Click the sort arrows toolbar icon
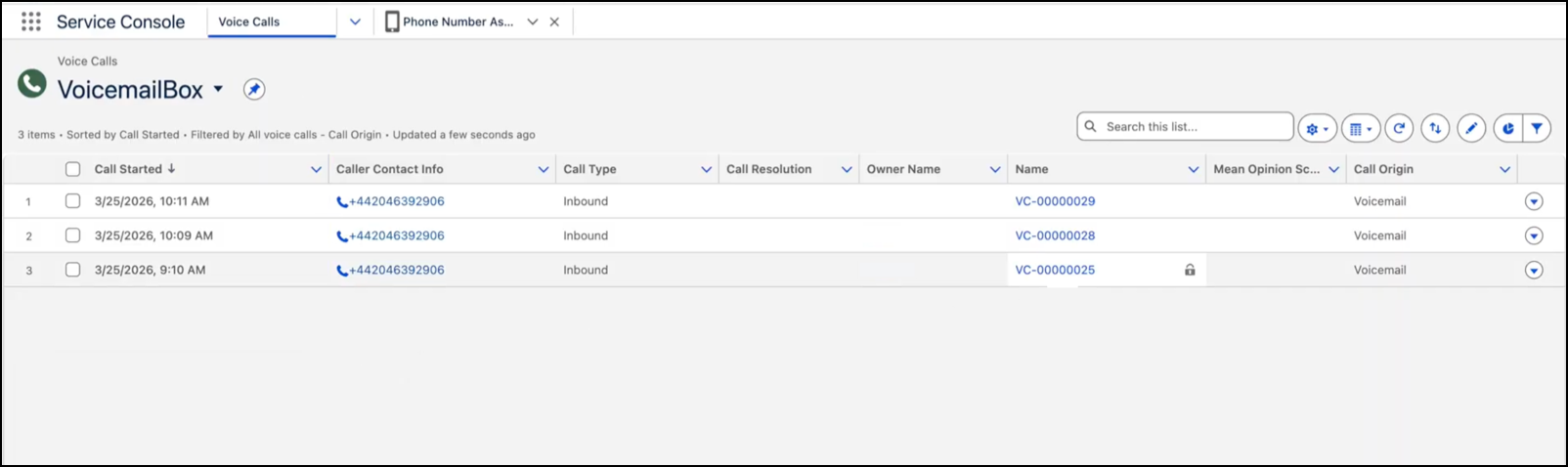The height and width of the screenshot is (467, 1568). (x=1435, y=128)
